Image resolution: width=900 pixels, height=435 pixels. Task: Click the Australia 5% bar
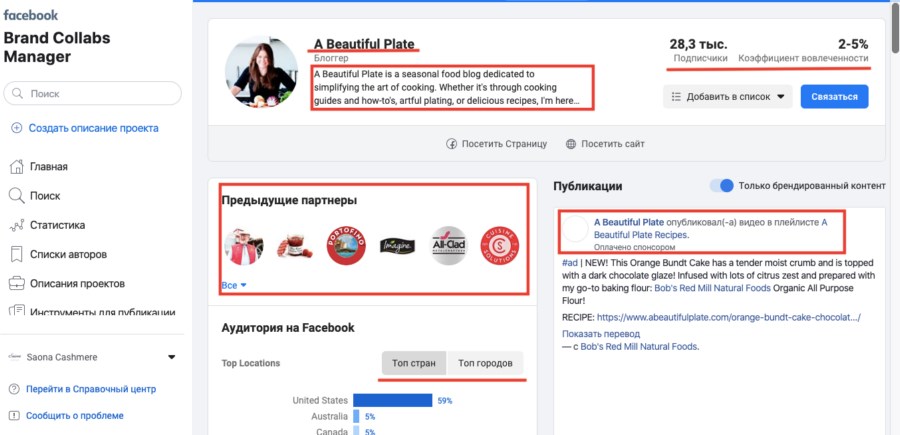pos(356,416)
